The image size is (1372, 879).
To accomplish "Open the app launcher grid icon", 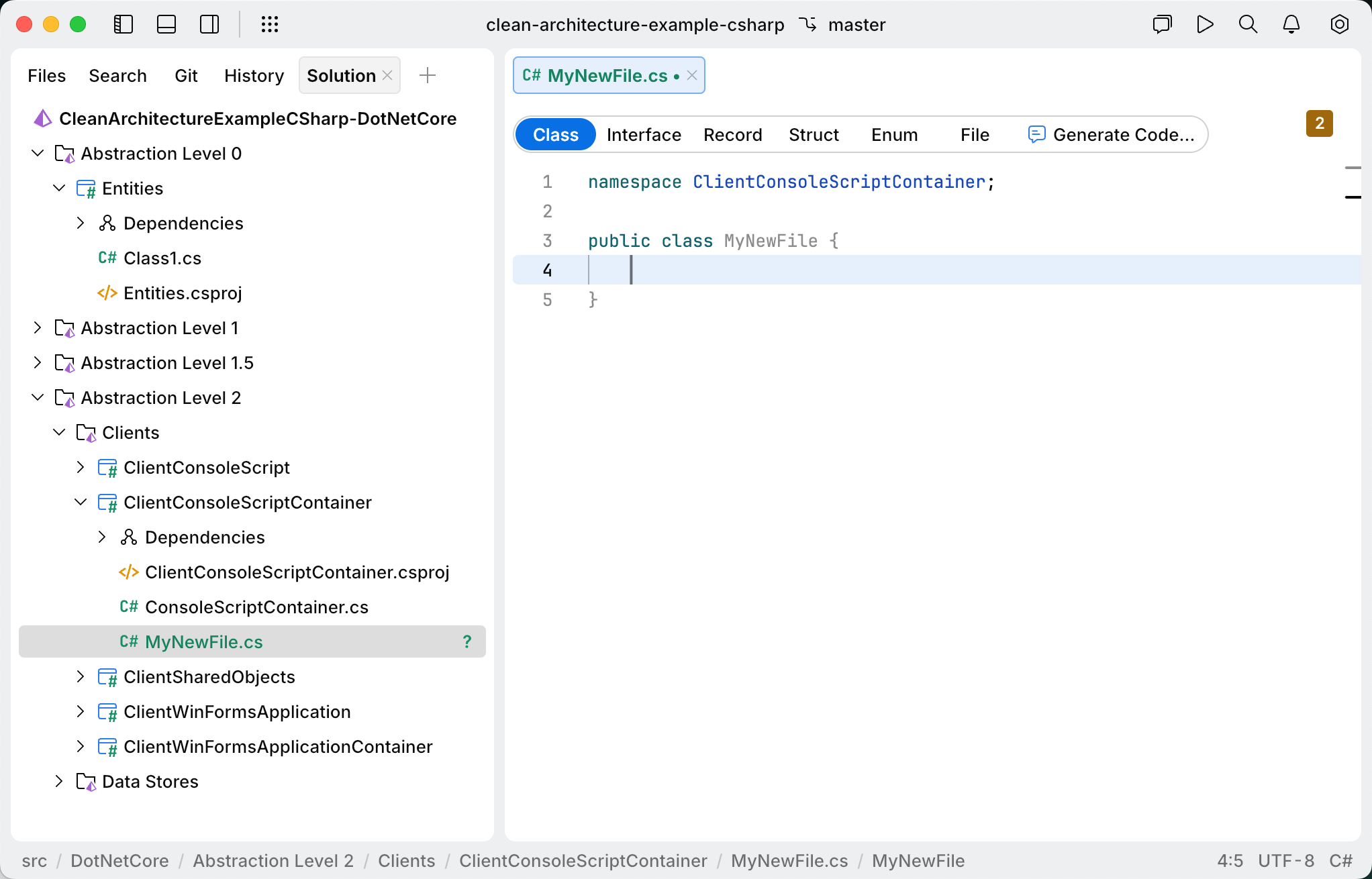I will coord(270,24).
